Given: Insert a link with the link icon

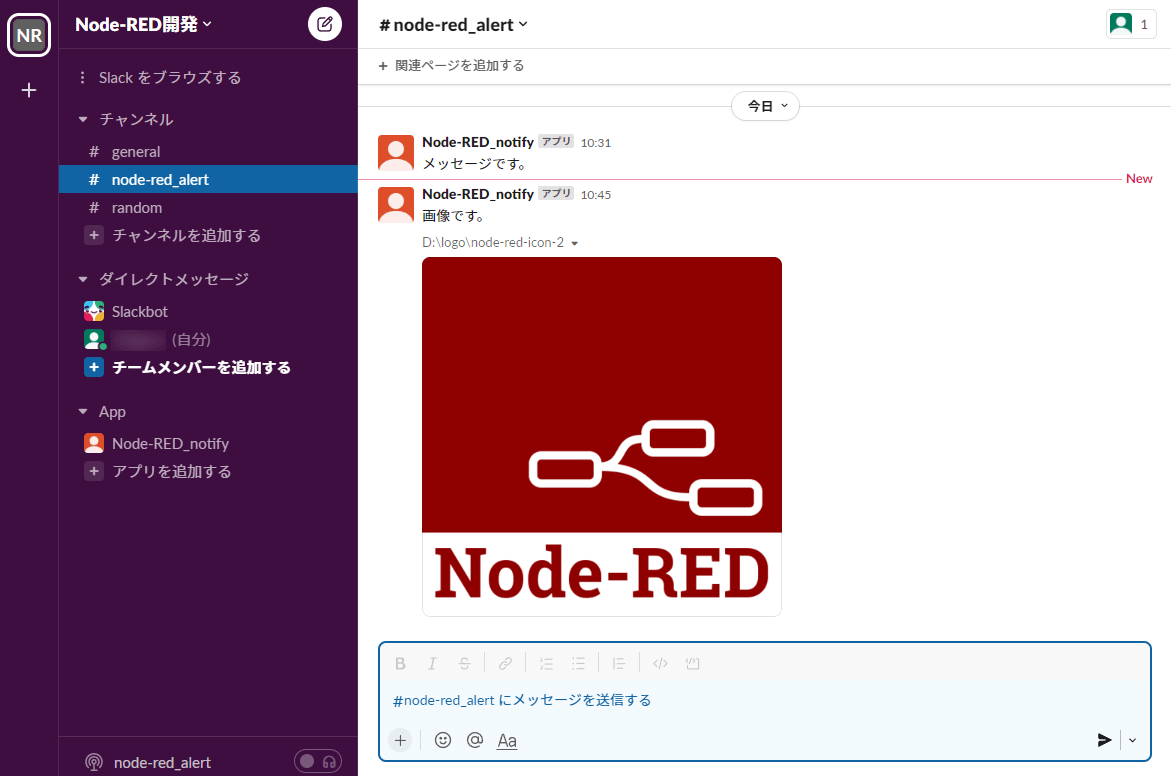Looking at the screenshot, I should 506,663.
